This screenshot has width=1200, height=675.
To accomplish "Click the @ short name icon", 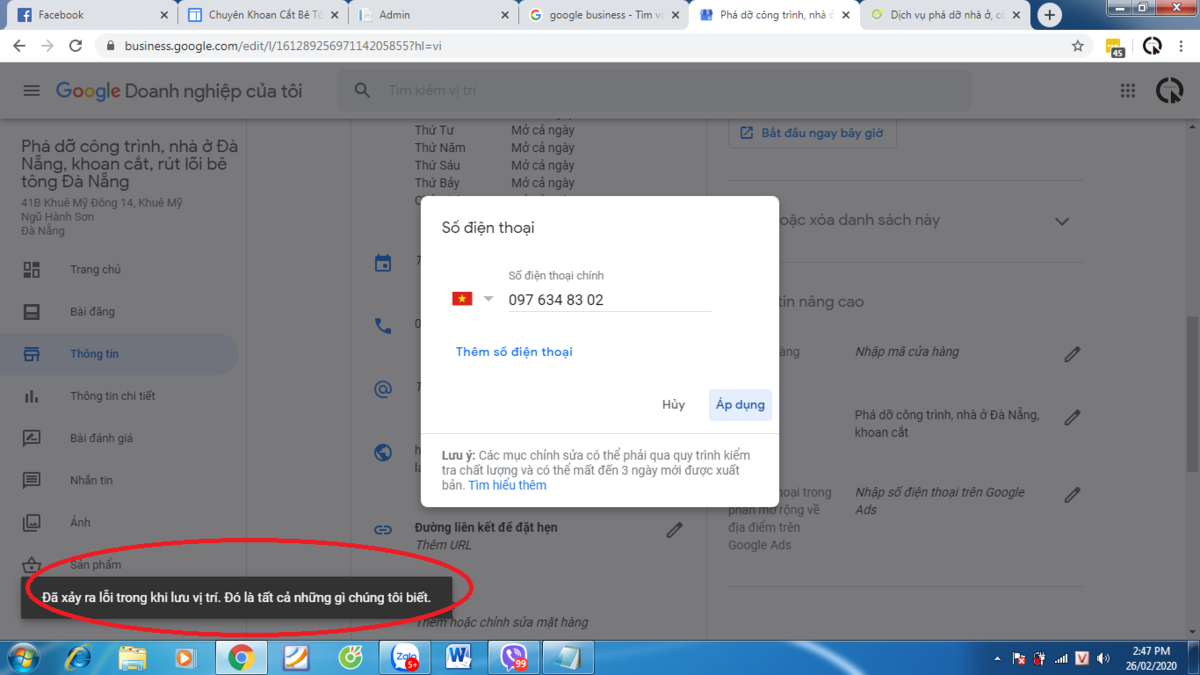I will tap(383, 390).
